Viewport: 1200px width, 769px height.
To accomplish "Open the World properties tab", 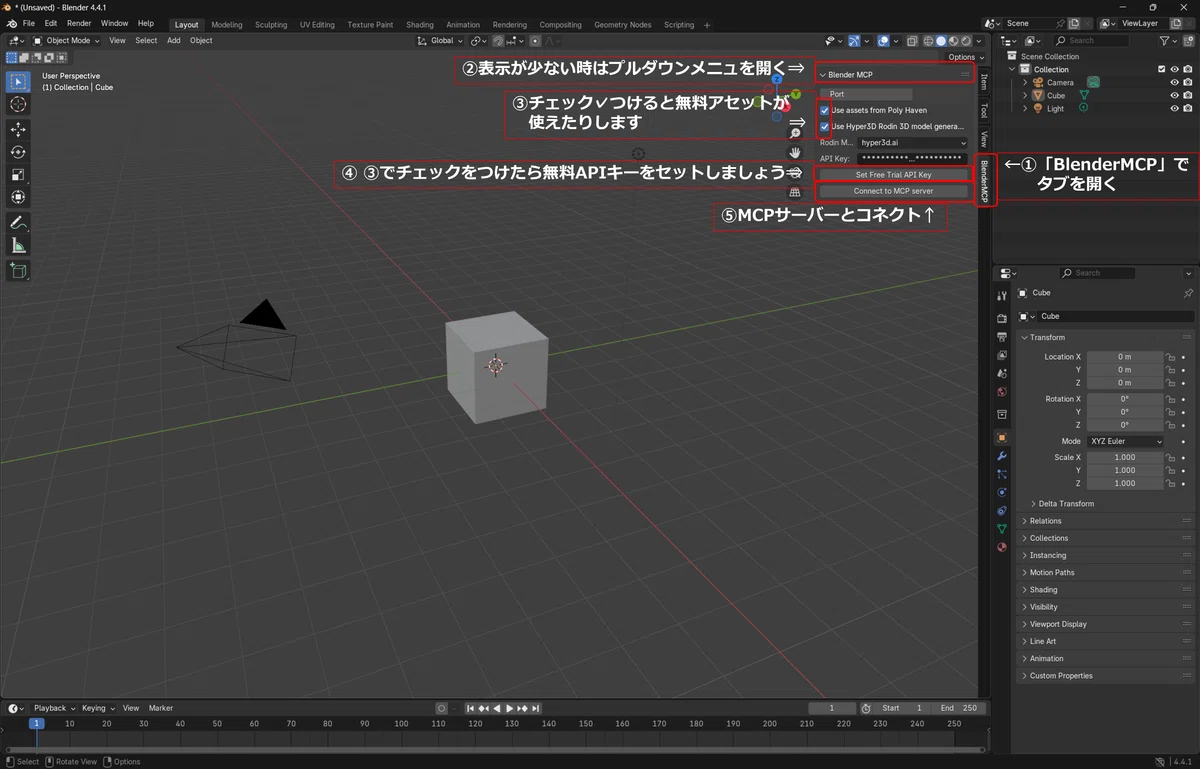I will (x=1002, y=391).
